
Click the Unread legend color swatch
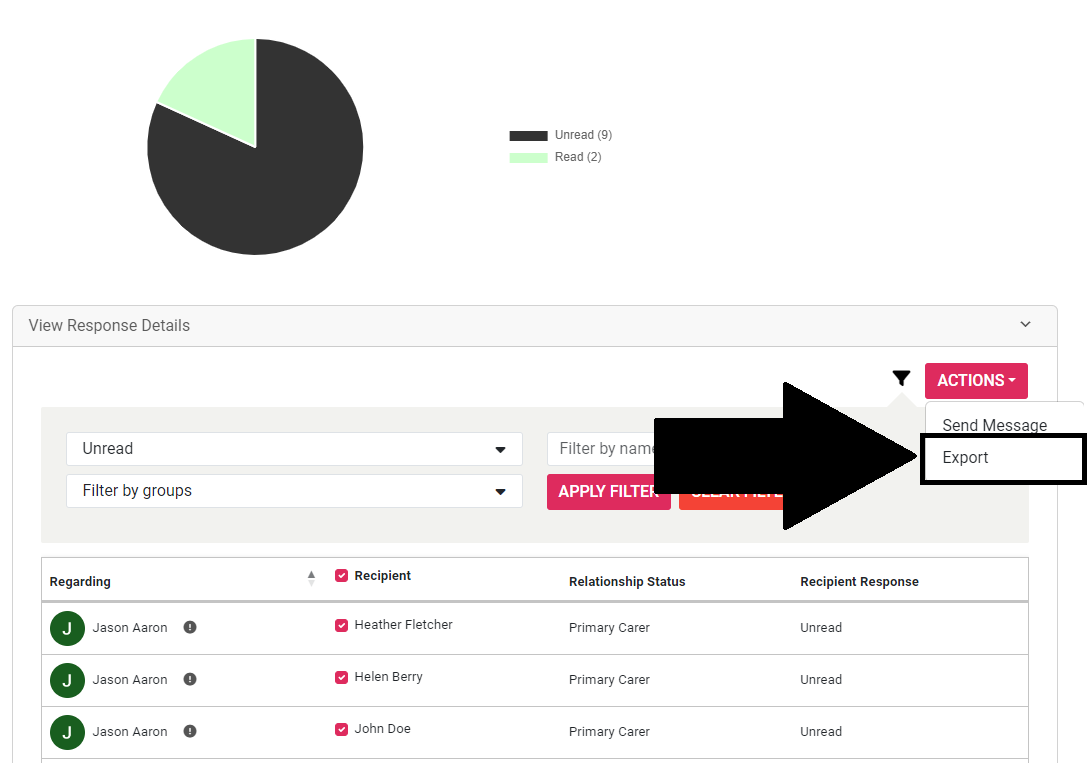[528, 136]
